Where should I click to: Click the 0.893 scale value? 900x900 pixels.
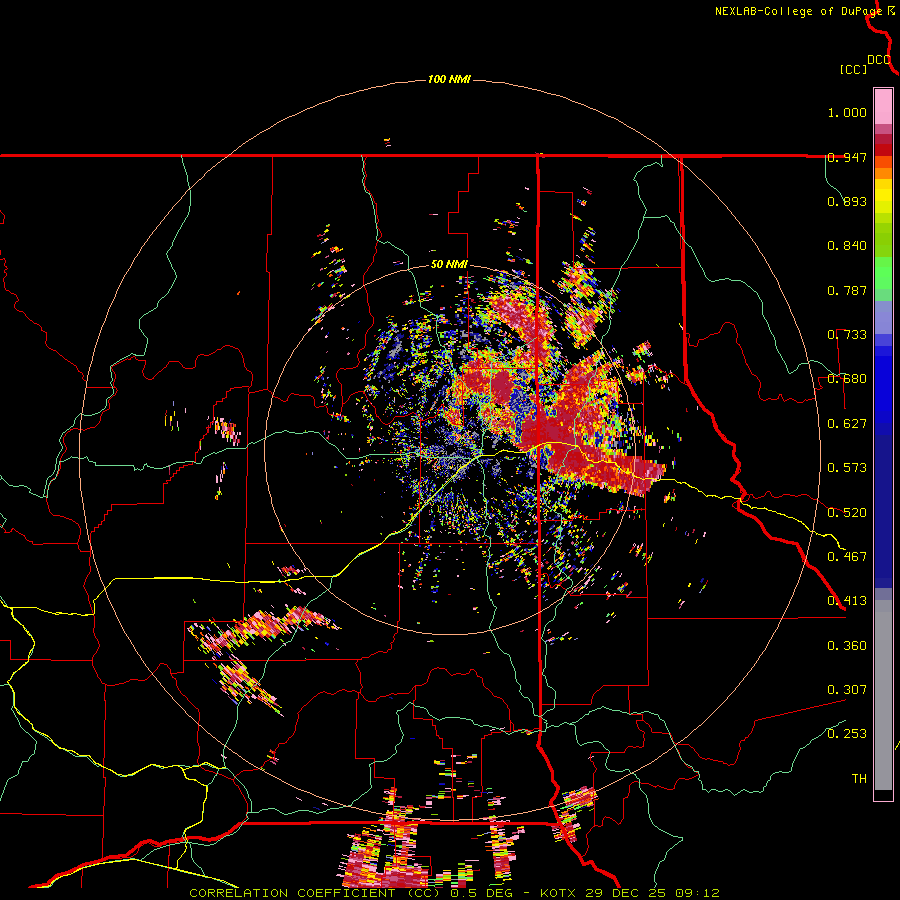pyautogui.click(x=847, y=201)
